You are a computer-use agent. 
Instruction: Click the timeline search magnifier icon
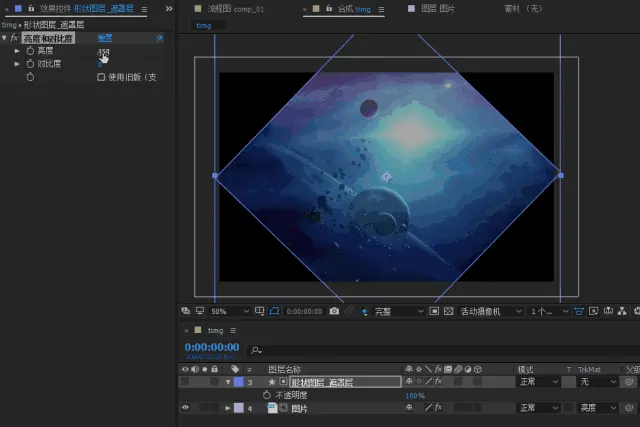pyautogui.click(x=256, y=350)
